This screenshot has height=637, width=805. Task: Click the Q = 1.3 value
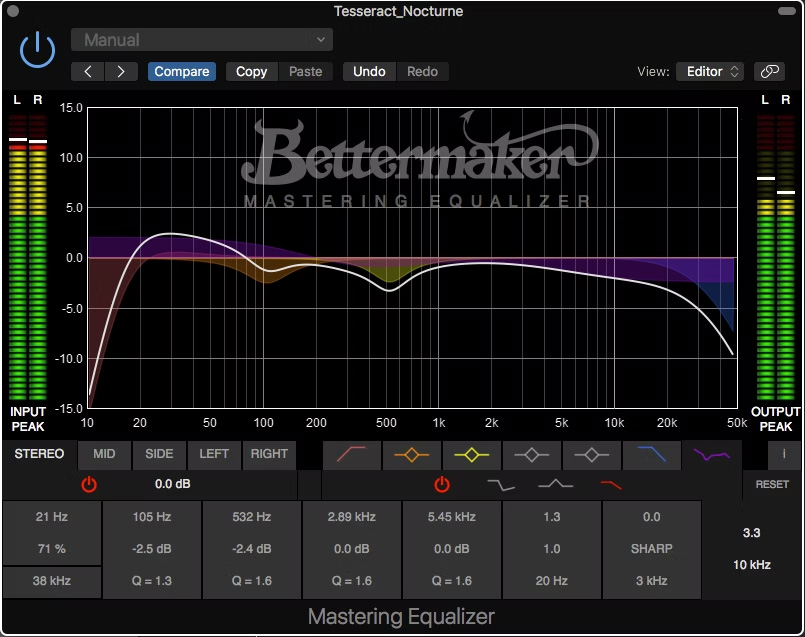[152, 581]
